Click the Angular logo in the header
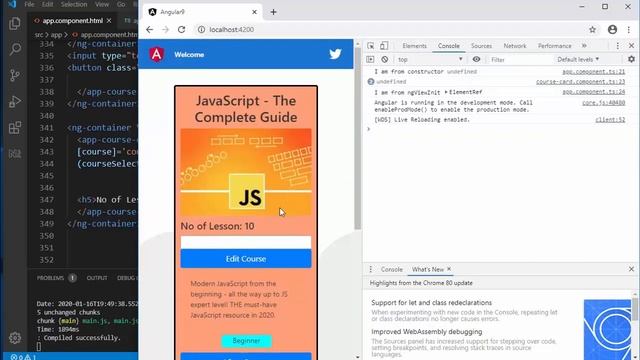 pyautogui.click(x=157, y=54)
